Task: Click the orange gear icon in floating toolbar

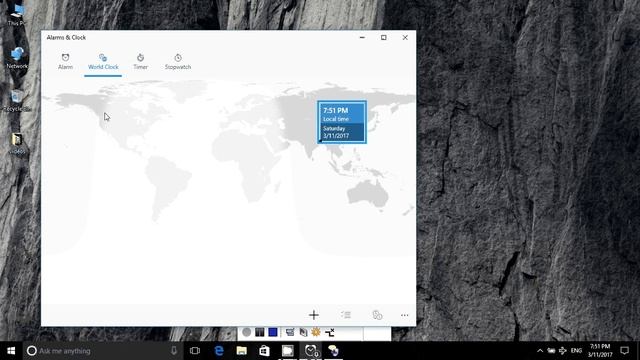Action: coord(316,332)
